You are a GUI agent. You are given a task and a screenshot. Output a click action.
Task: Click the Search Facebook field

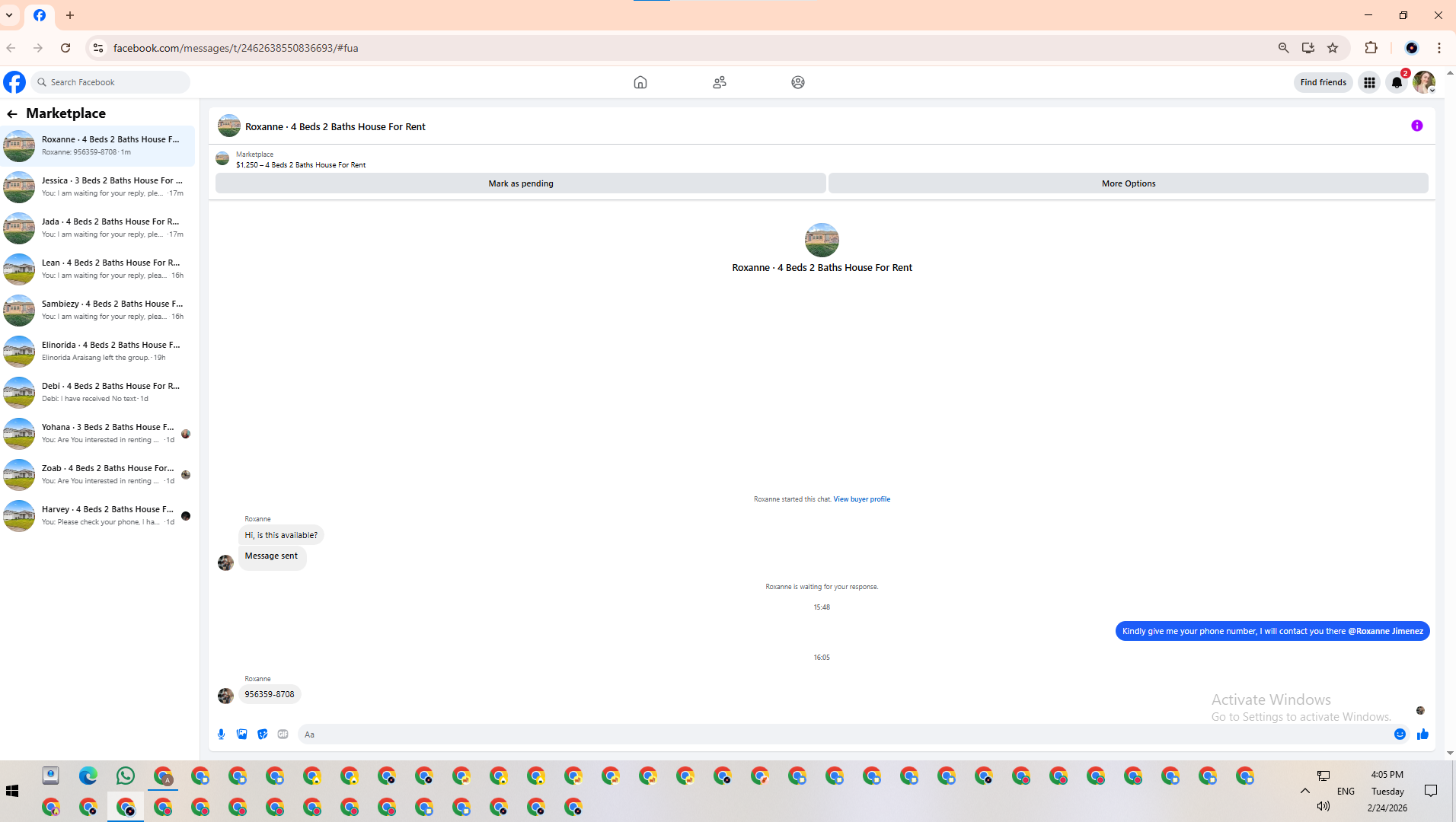pos(111,82)
